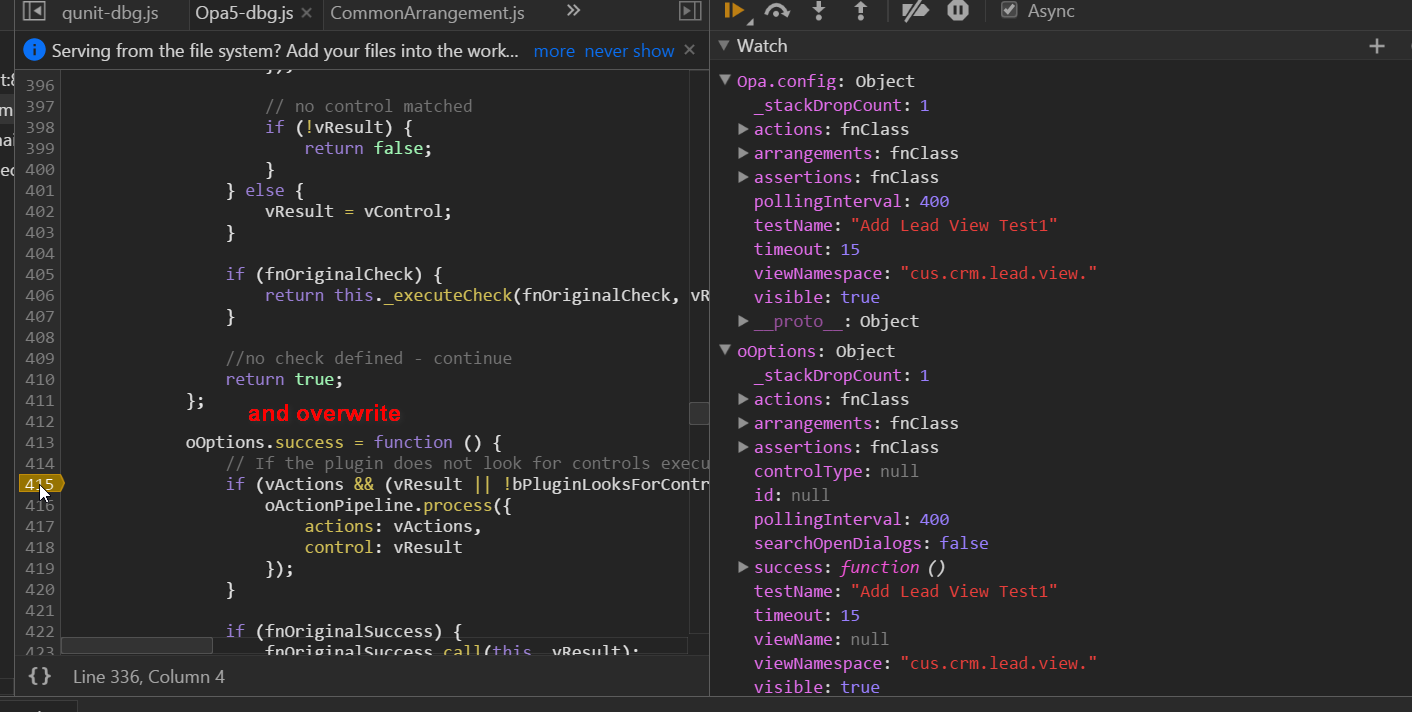
Task: Select 'searchOpenDialogs: false' row
Action: point(871,543)
